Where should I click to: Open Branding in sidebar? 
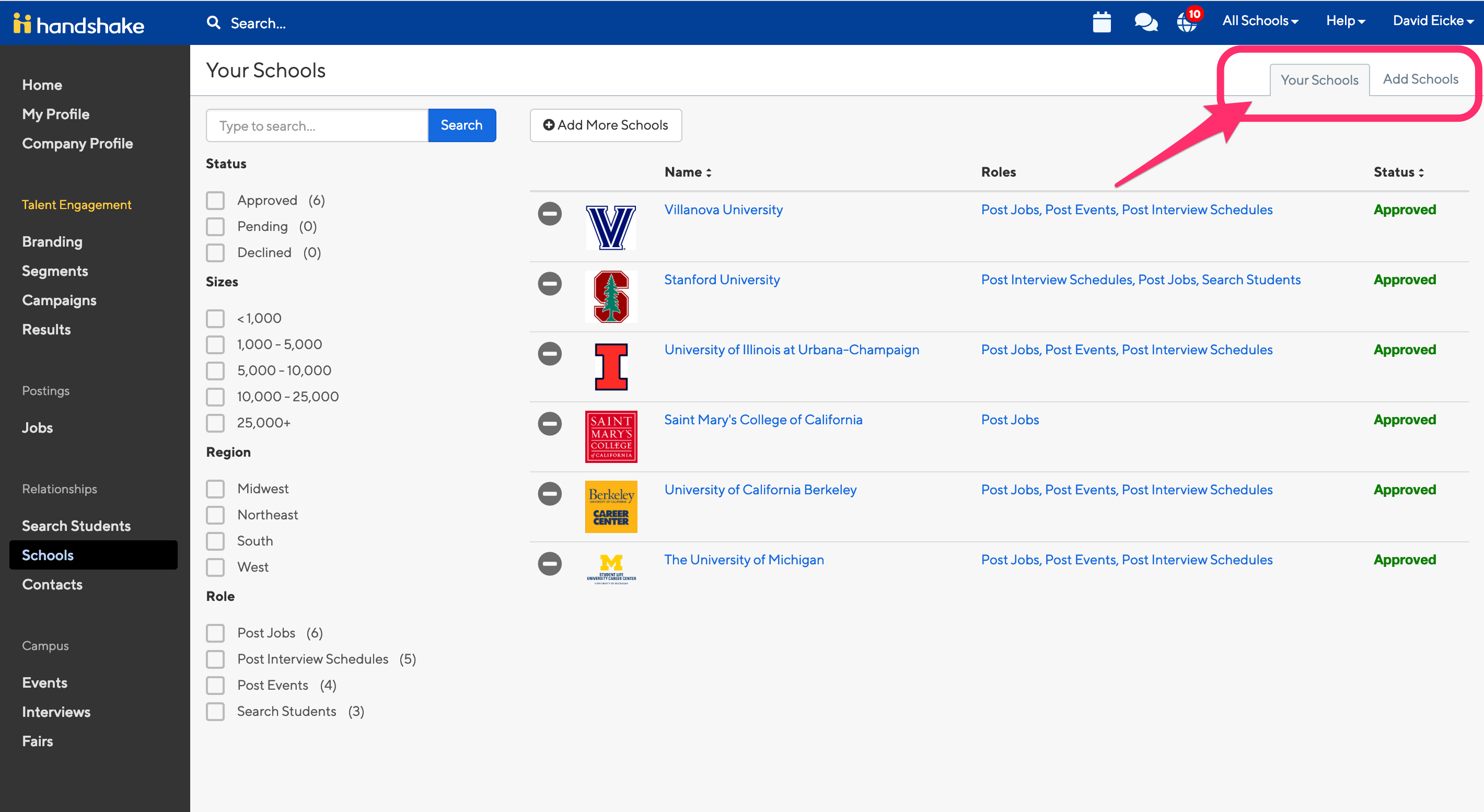pos(52,241)
